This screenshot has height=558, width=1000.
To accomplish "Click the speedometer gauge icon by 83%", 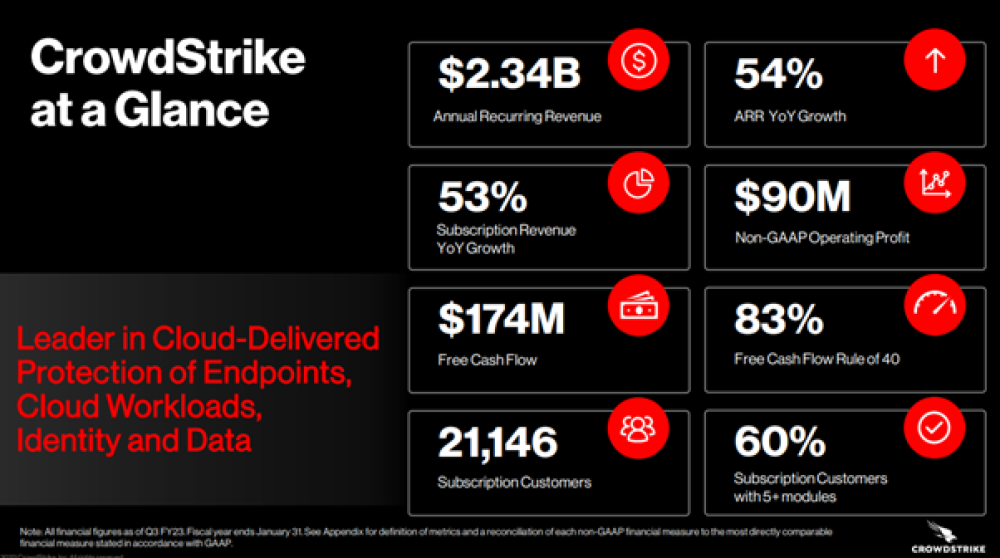I will coord(934,305).
